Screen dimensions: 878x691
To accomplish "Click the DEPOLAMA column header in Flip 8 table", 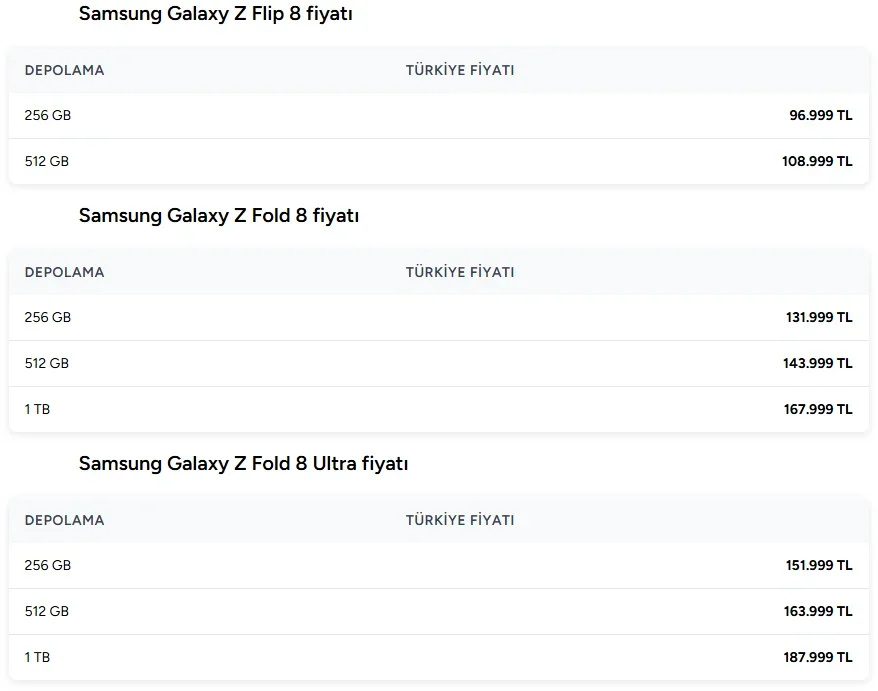I will click(64, 70).
